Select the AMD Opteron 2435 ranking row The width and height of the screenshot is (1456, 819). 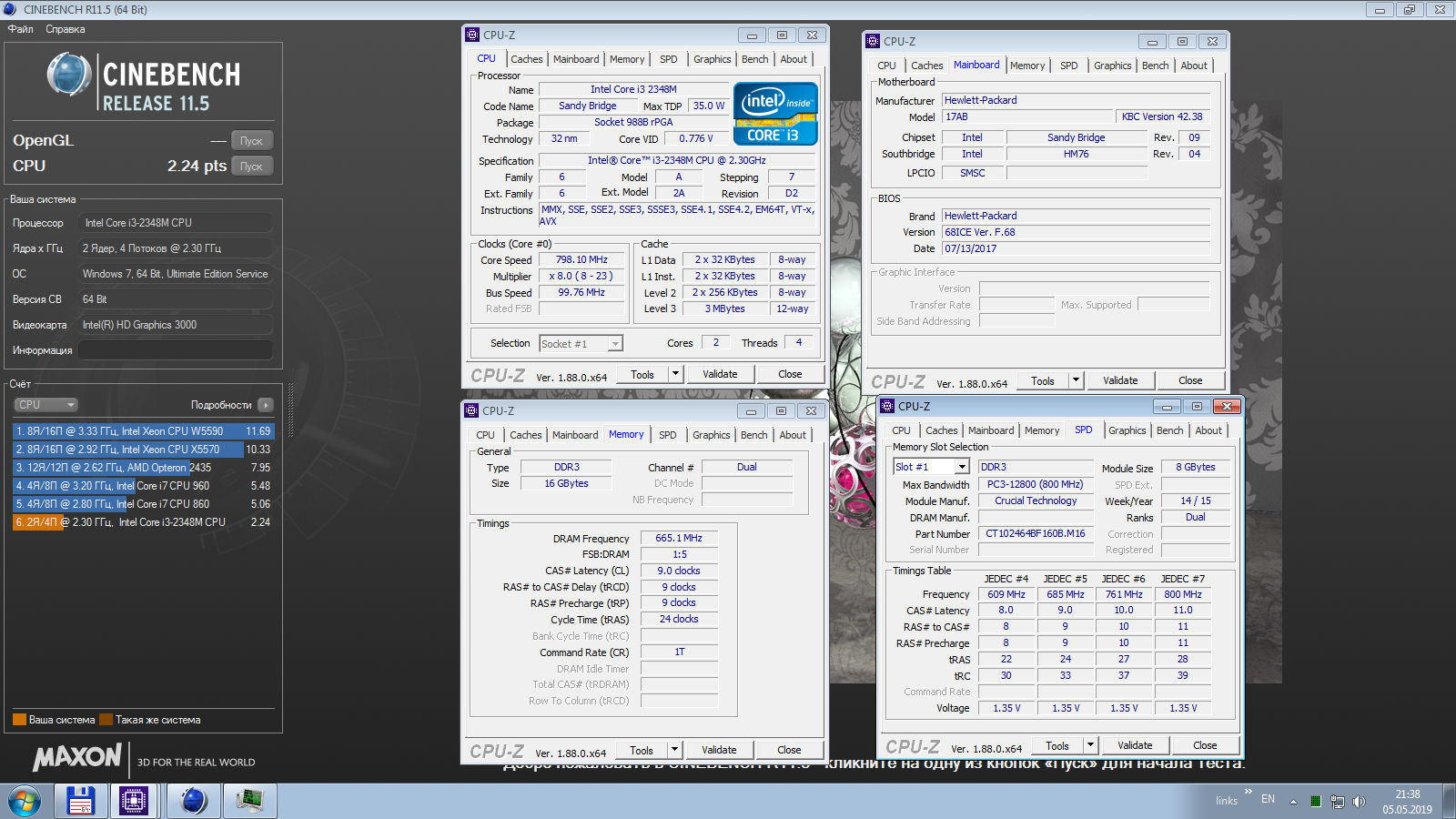[143, 468]
